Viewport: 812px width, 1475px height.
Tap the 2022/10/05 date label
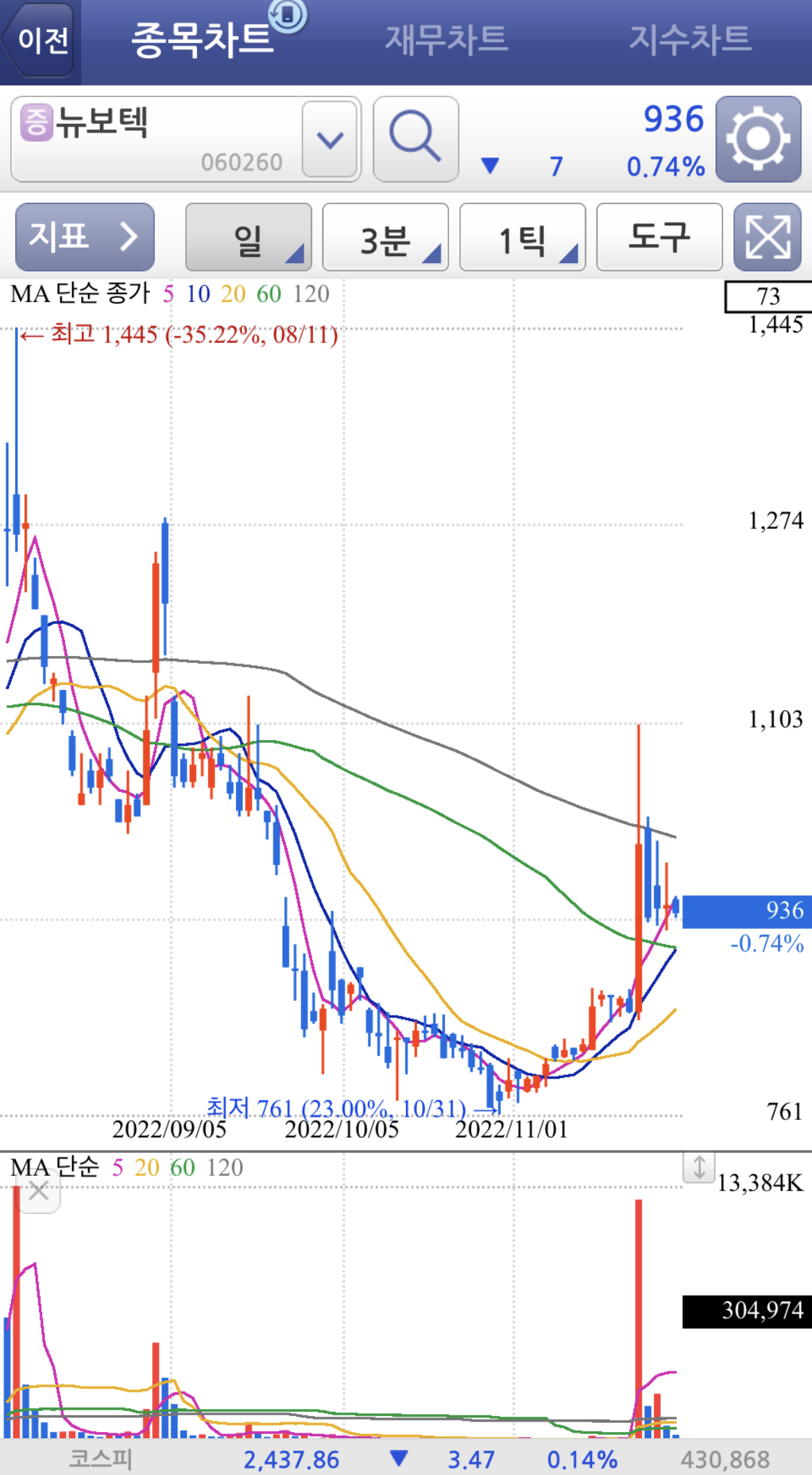[x=341, y=1129]
